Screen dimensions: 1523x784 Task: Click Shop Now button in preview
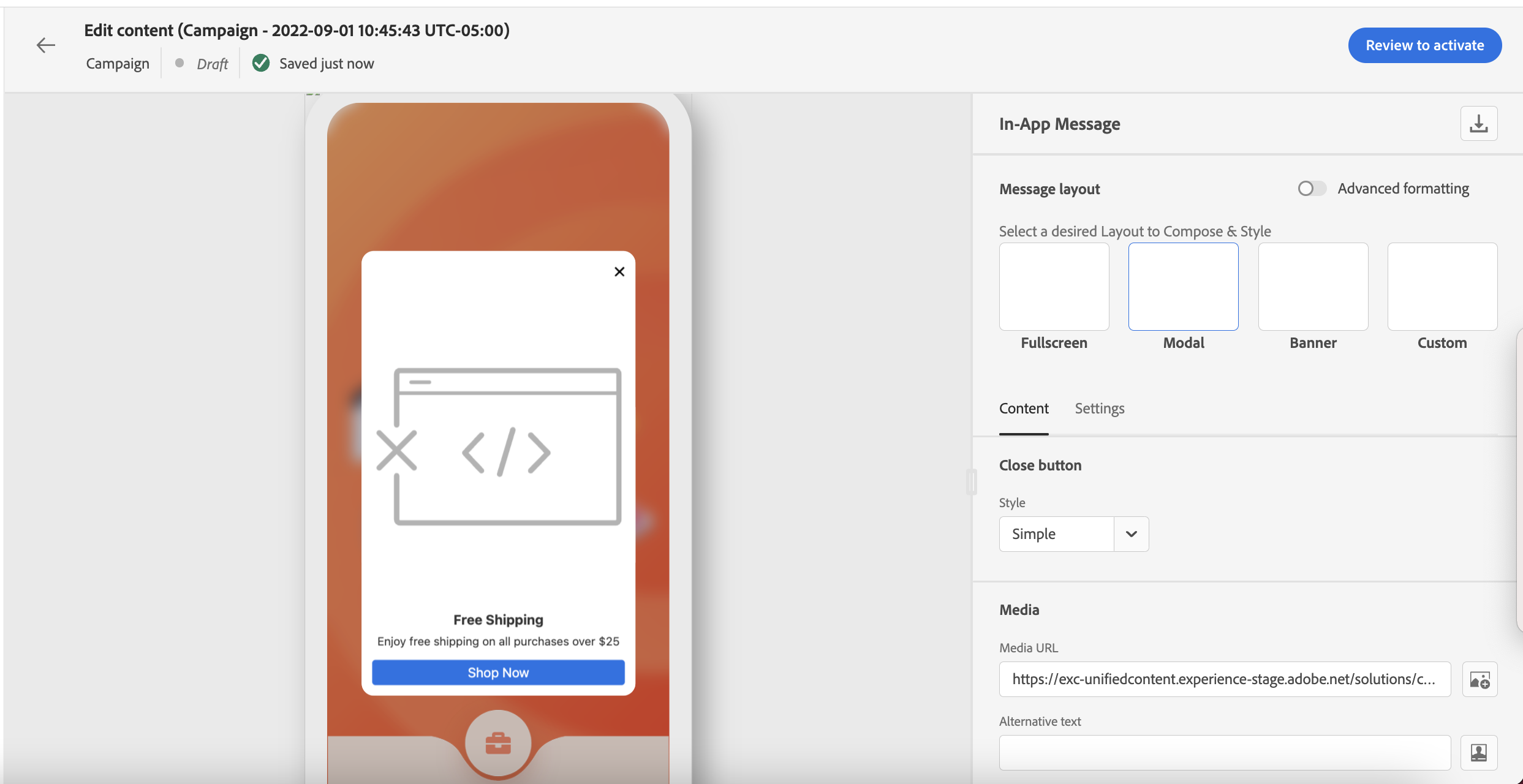[x=498, y=673]
